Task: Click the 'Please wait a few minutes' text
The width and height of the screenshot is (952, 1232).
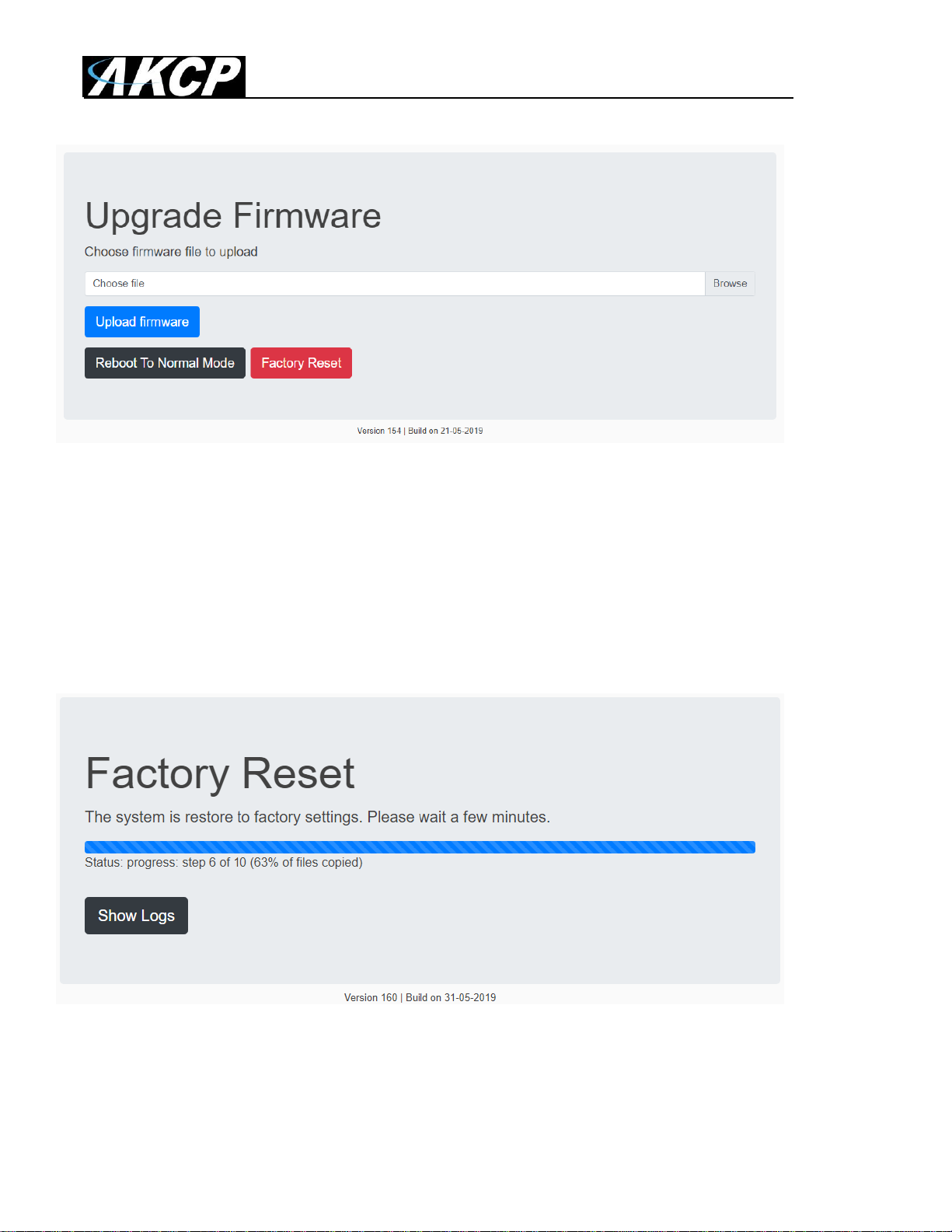Action: click(459, 817)
